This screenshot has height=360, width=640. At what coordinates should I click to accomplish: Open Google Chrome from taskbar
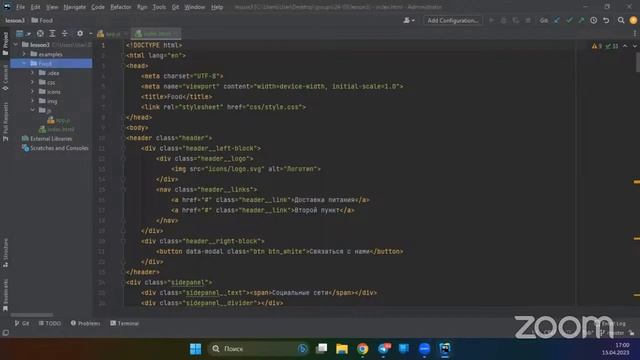click(362, 349)
